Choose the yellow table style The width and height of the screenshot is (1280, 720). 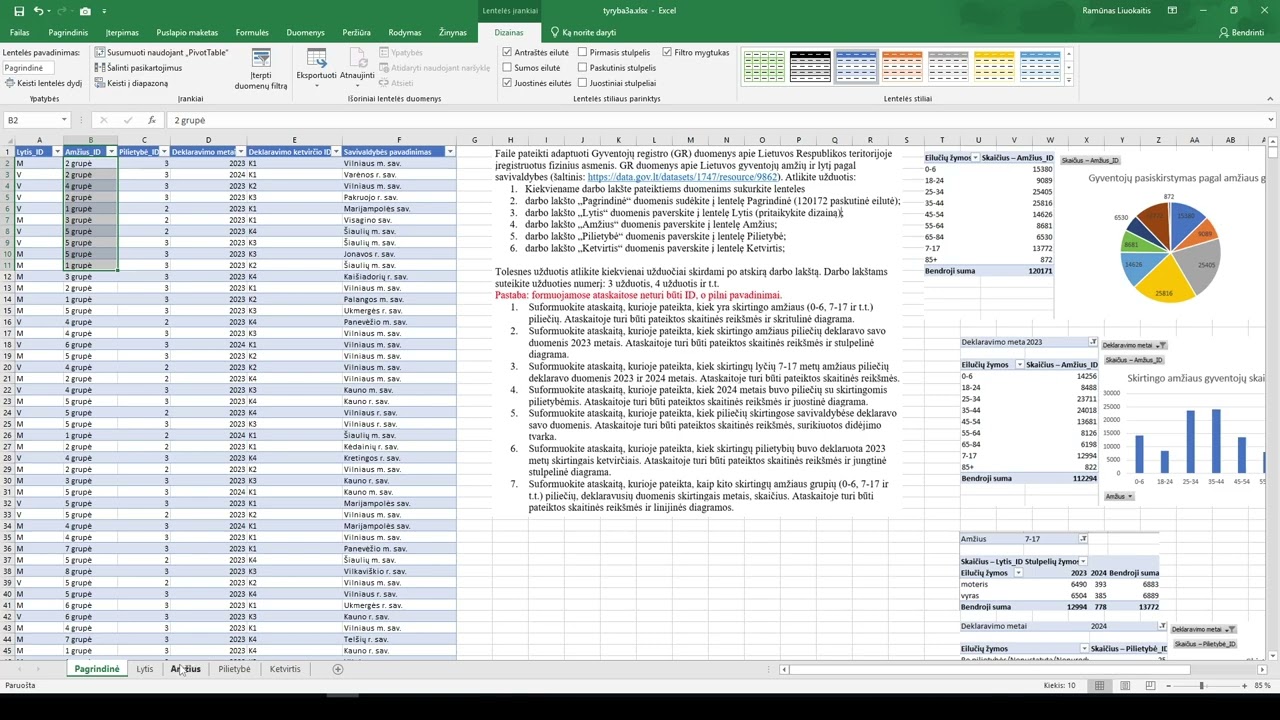tap(995, 67)
